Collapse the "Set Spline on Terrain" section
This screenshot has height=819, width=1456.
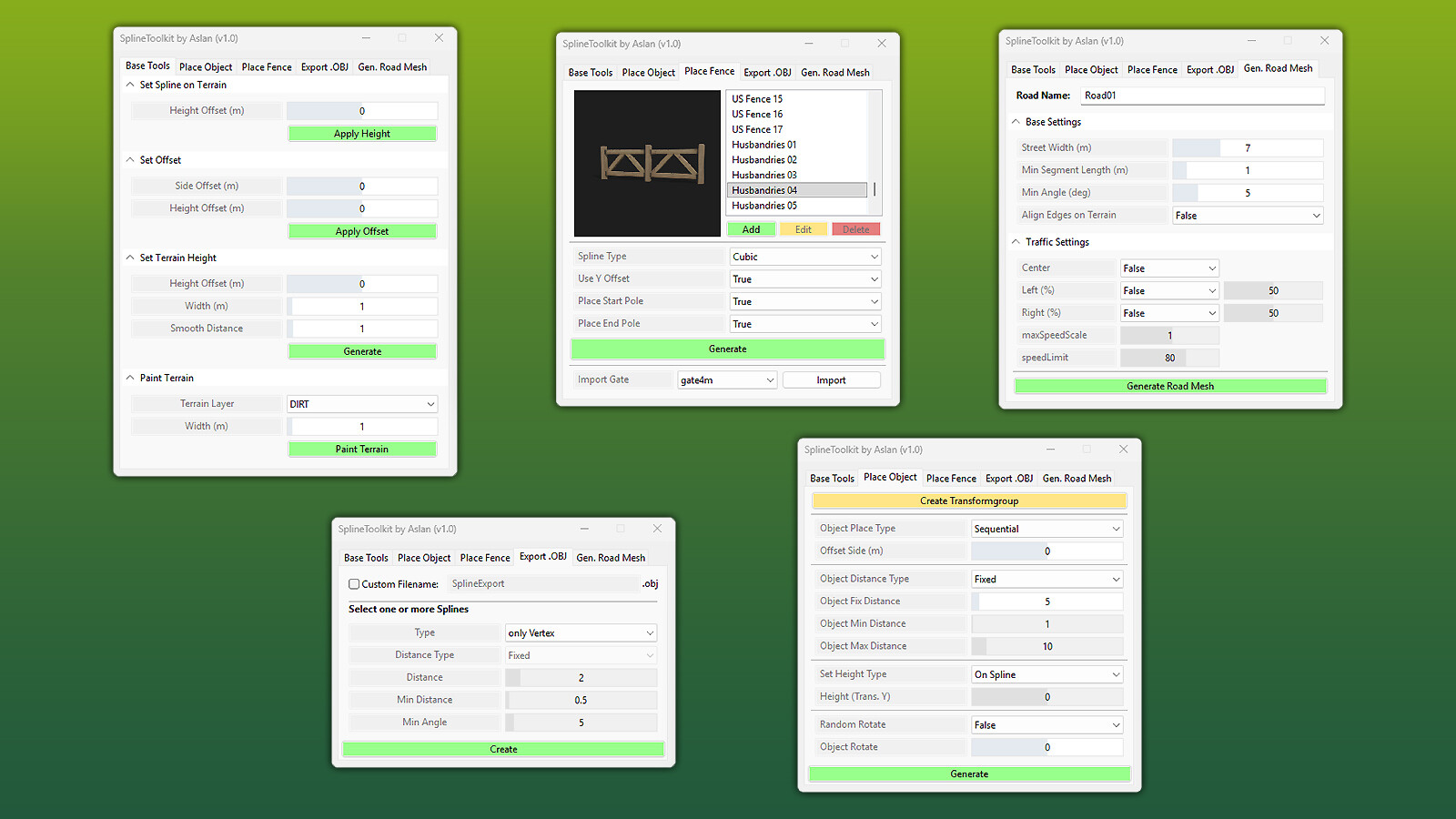point(129,84)
